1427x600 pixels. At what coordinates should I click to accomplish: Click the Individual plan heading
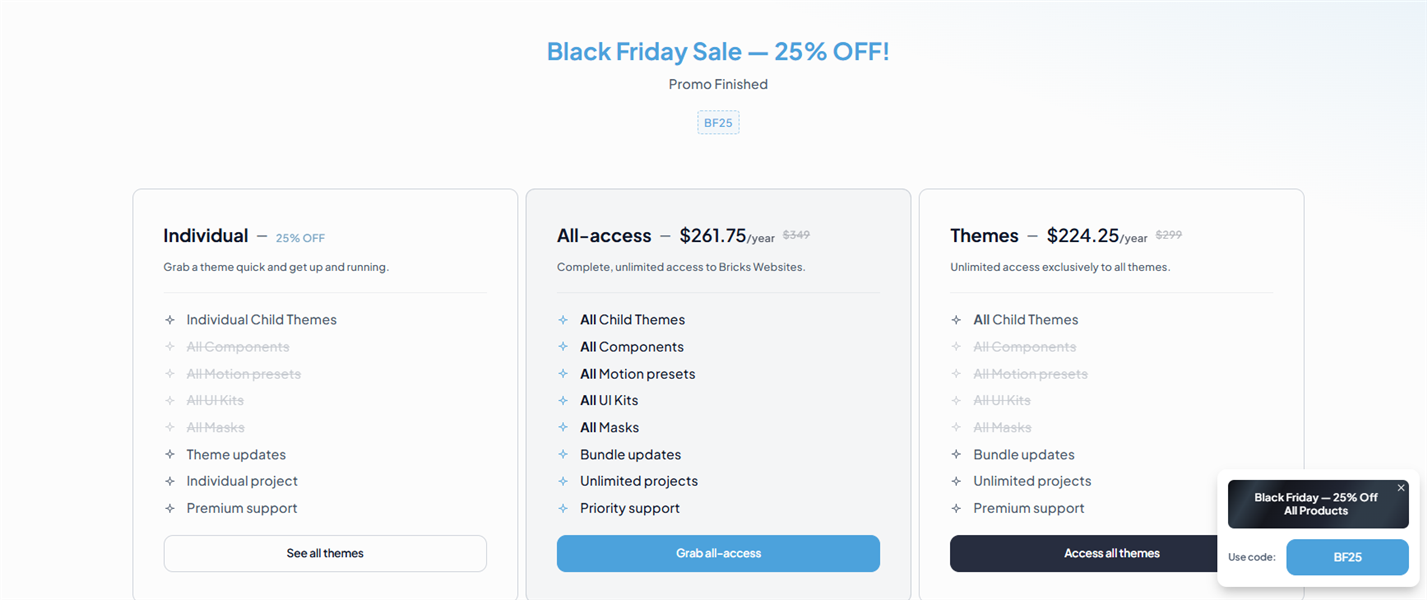pyautogui.click(x=206, y=236)
